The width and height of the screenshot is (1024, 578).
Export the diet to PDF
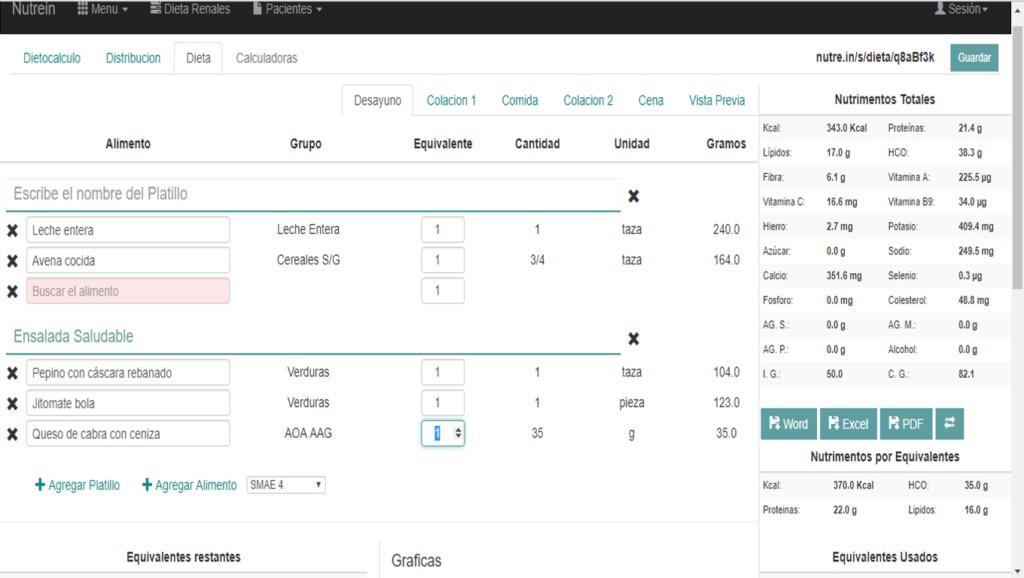point(905,424)
